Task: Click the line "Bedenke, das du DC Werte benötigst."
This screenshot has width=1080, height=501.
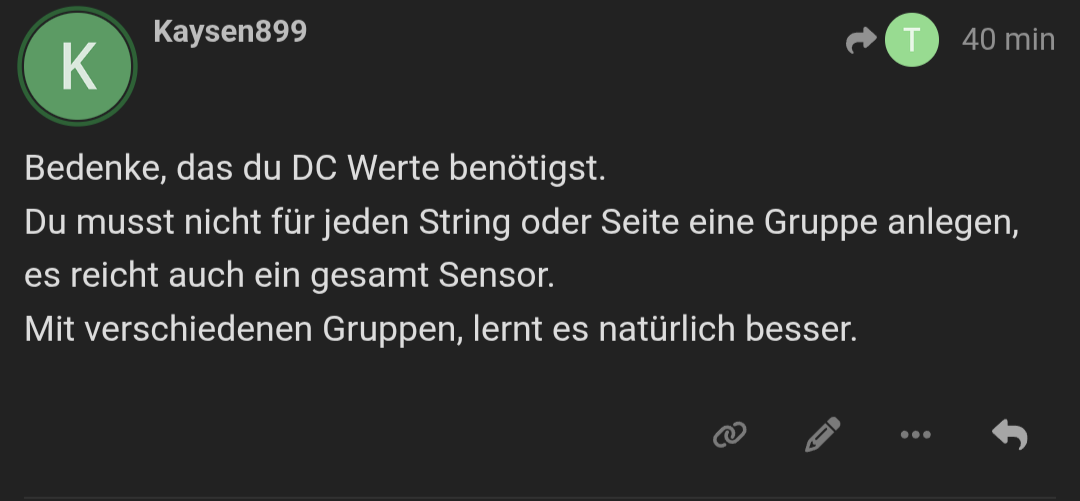Action: click(x=315, y=168)
